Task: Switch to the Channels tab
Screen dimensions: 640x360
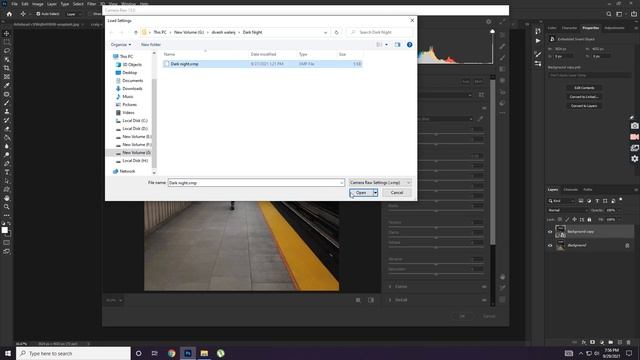Action: [570, 189]
